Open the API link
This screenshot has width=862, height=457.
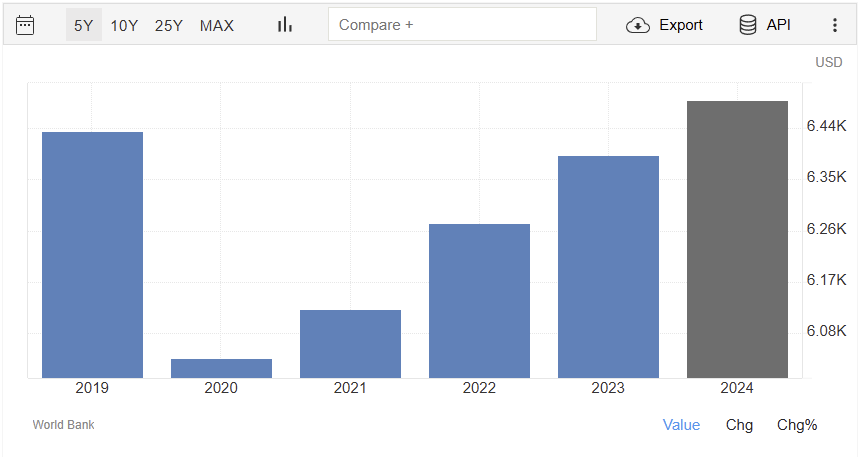point(778,25)
